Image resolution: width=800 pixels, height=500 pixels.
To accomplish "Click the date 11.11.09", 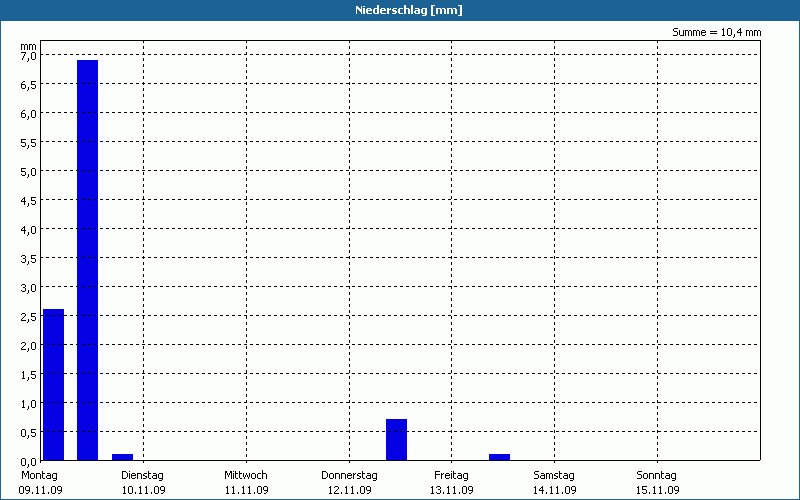I will point(246,491).
